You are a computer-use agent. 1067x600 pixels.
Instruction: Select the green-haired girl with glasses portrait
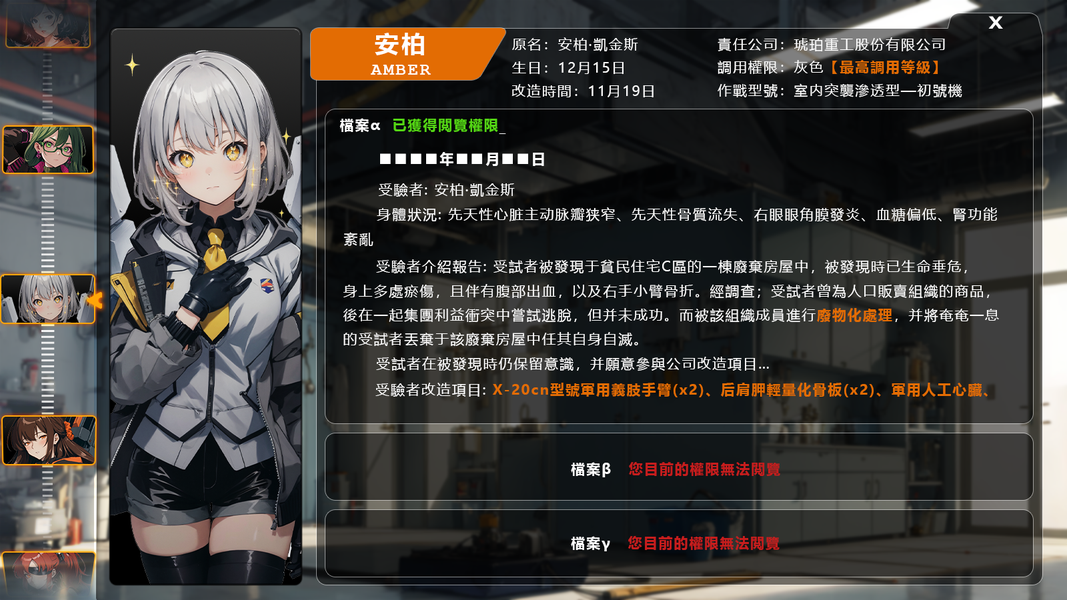click(48, 150)
